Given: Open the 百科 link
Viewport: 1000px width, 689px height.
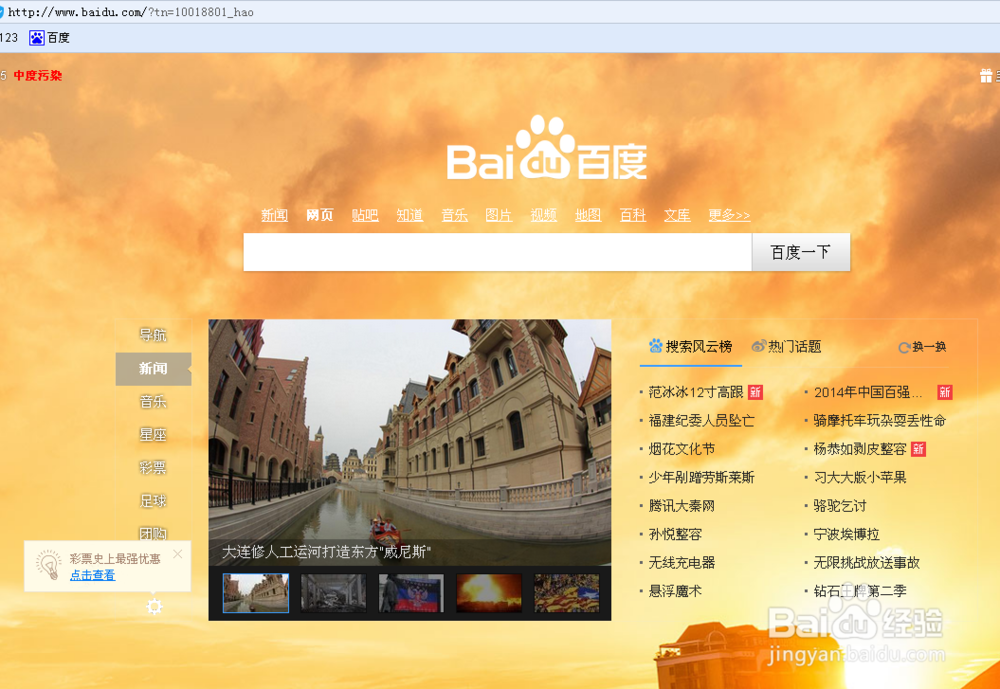Looking at the screenshot, I should (x=633, y=216).
